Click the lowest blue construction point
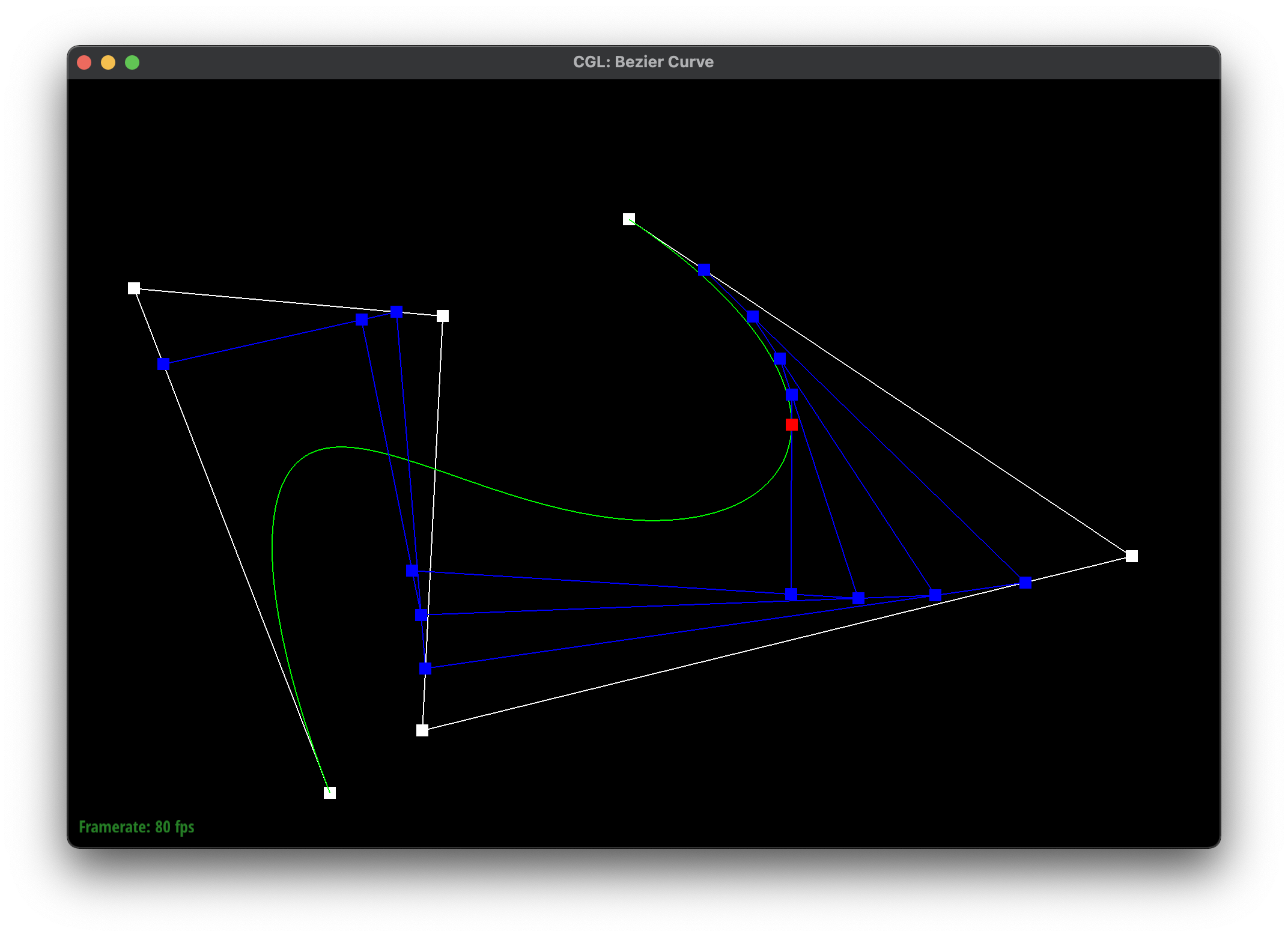This screenshot has width=1288, height=937. point(425,668)
